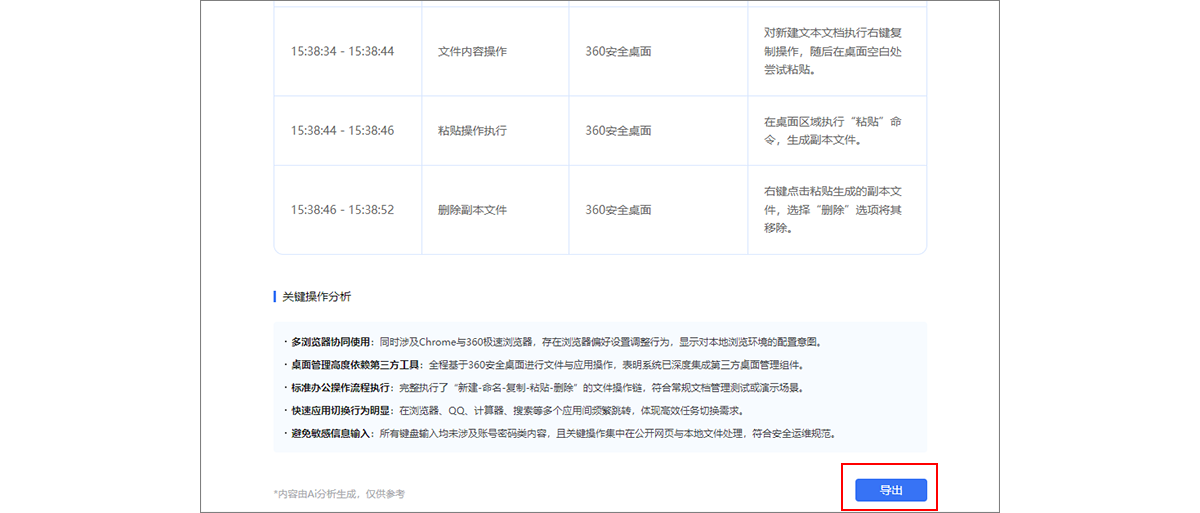Click the 删除副本文件 table cell

point(472,210)
